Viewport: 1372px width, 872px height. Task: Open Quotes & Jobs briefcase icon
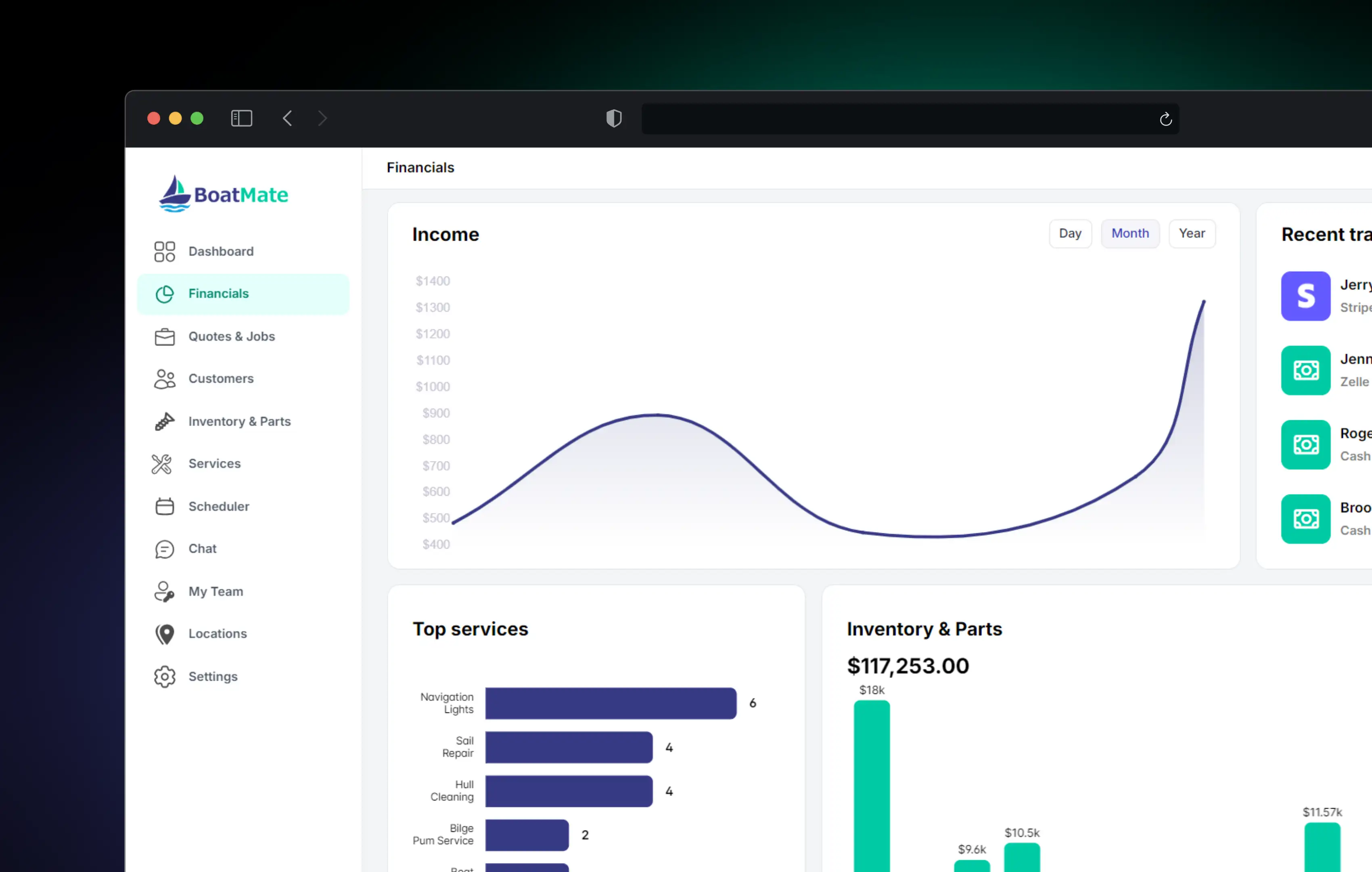point(164,336)
